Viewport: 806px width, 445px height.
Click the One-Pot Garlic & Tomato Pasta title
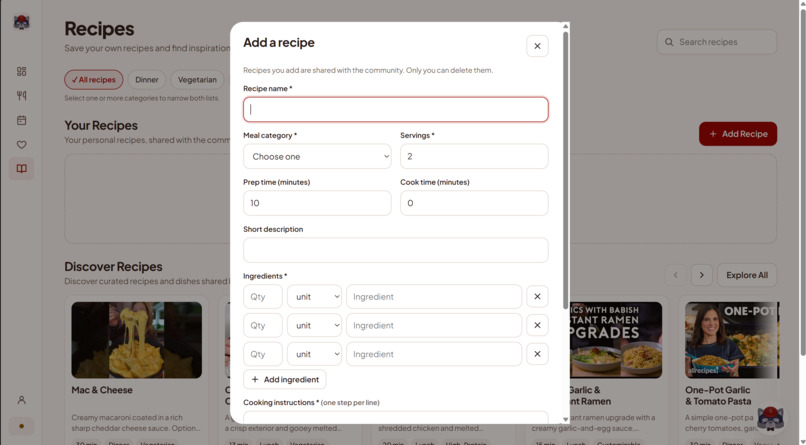pos(718,396)
